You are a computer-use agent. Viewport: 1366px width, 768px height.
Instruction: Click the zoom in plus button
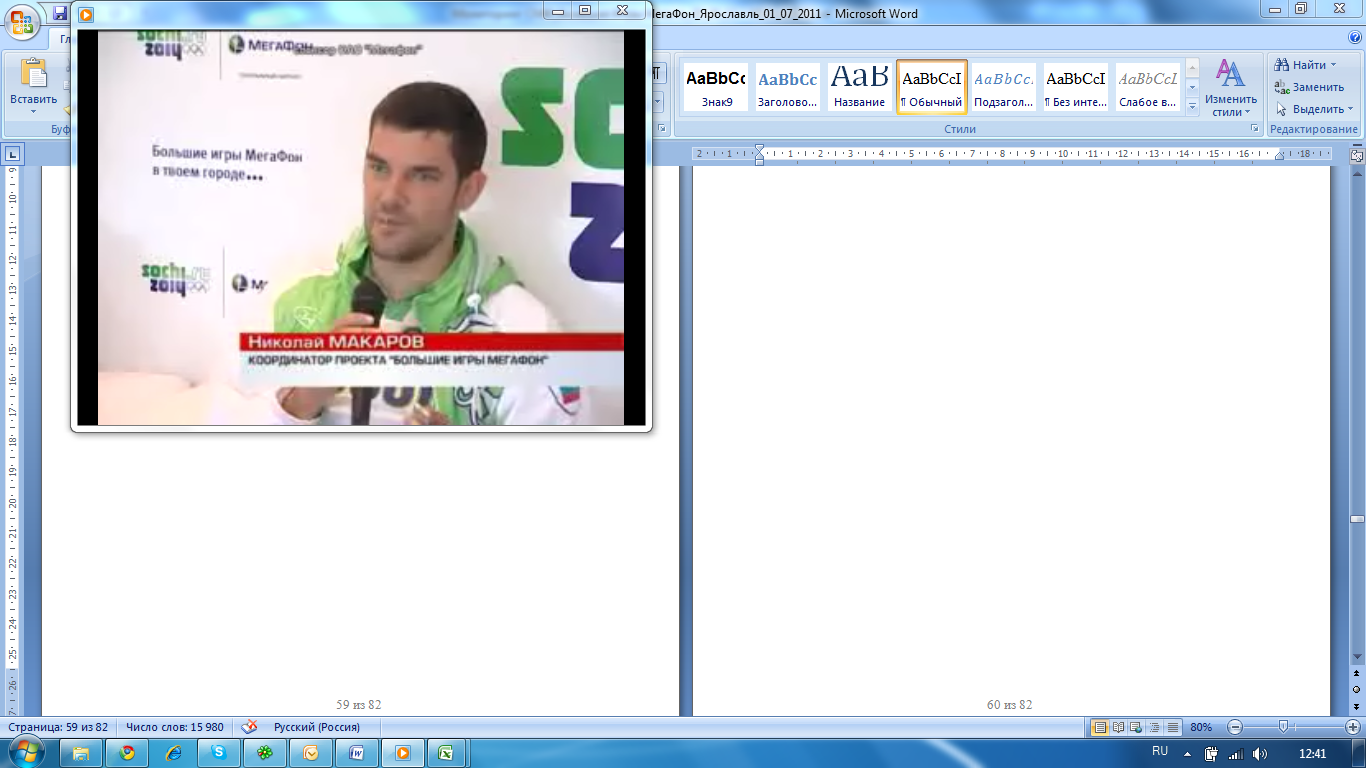tap(1353, 727)
